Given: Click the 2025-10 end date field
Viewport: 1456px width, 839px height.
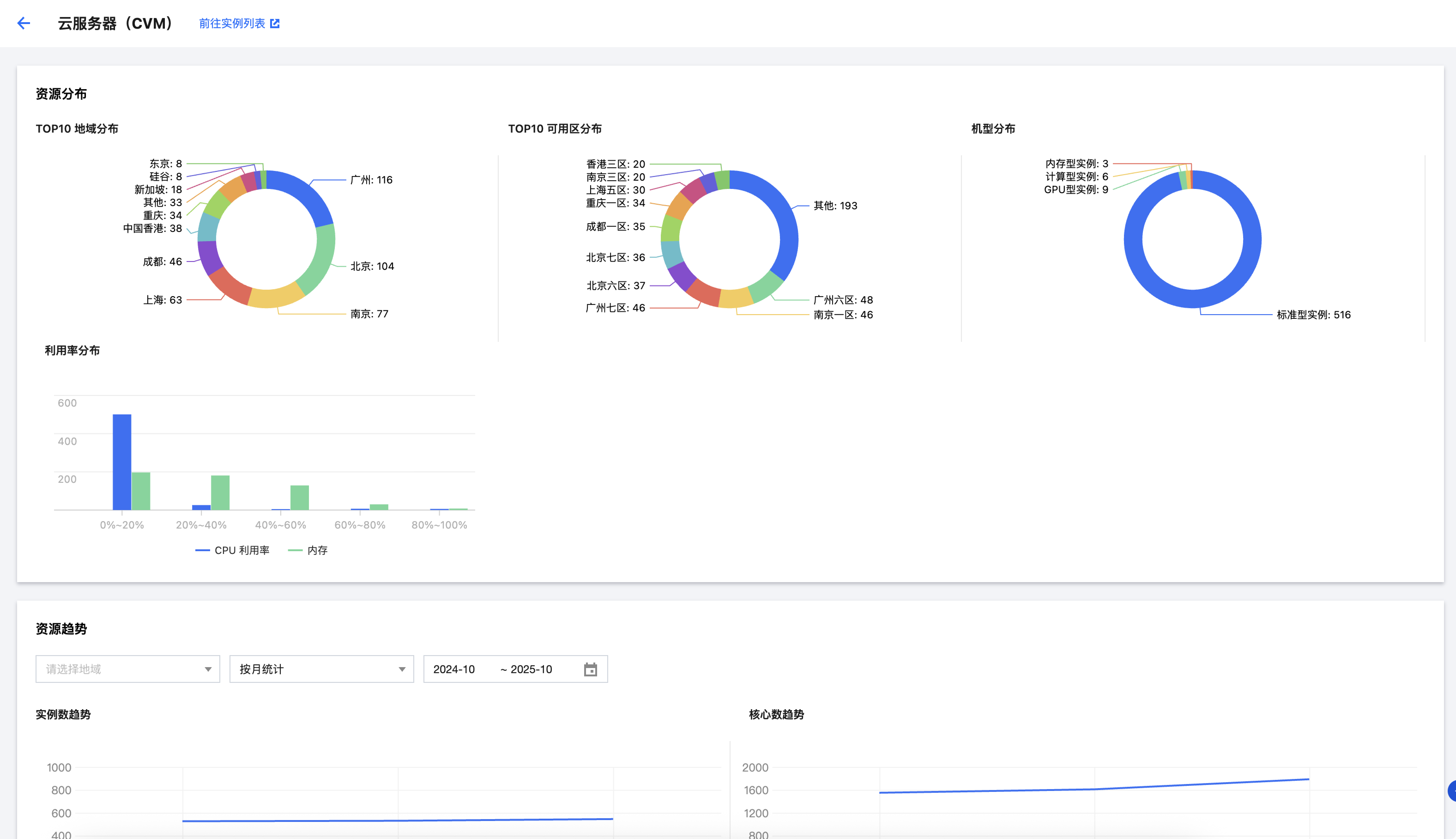Looking at the screenshot, I should 531,669.
